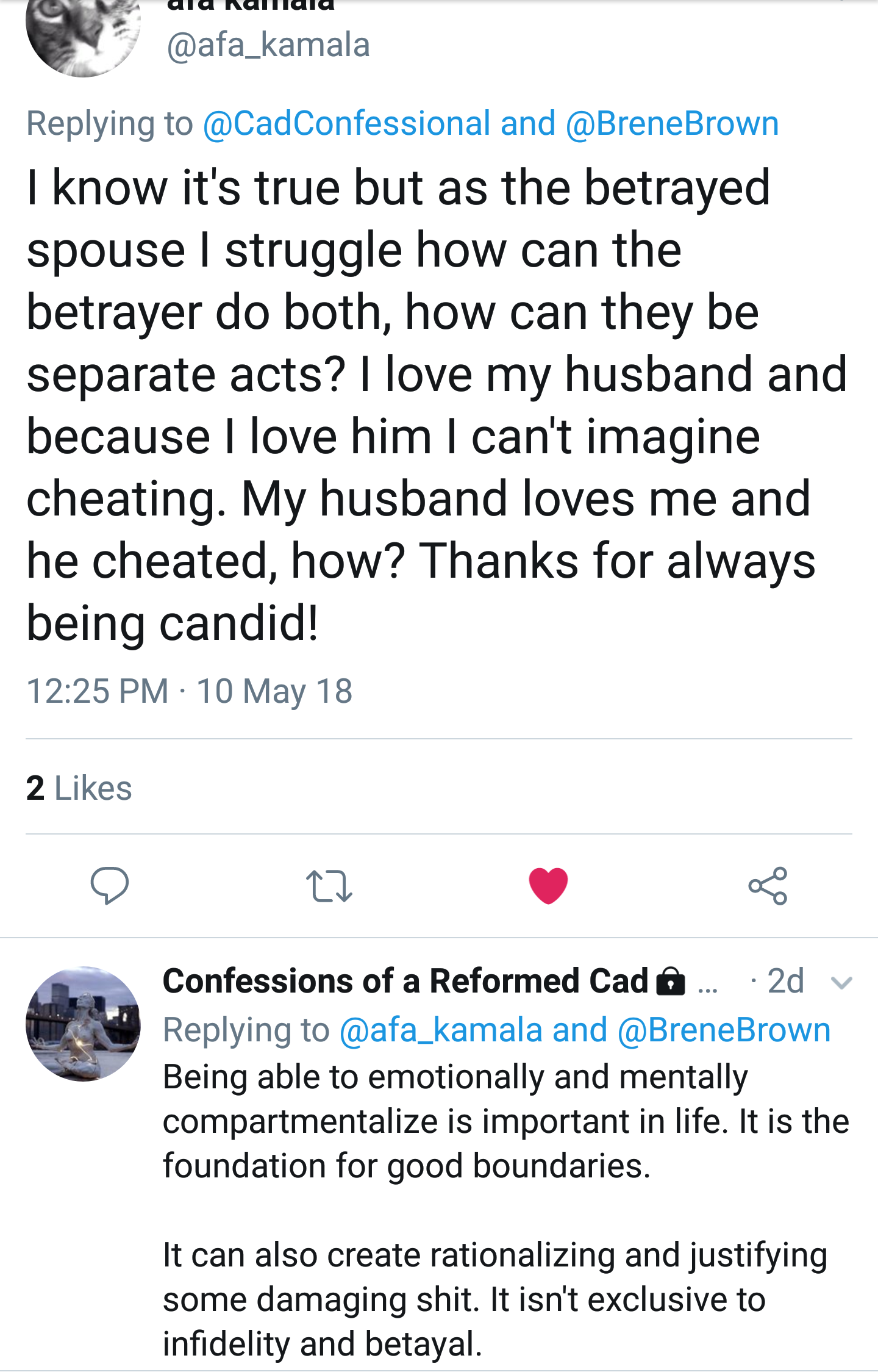Retweet the afa_kamala tweet
Image resolution: width=878 pixels, height=1372 pixels.
tap(329, 886)
